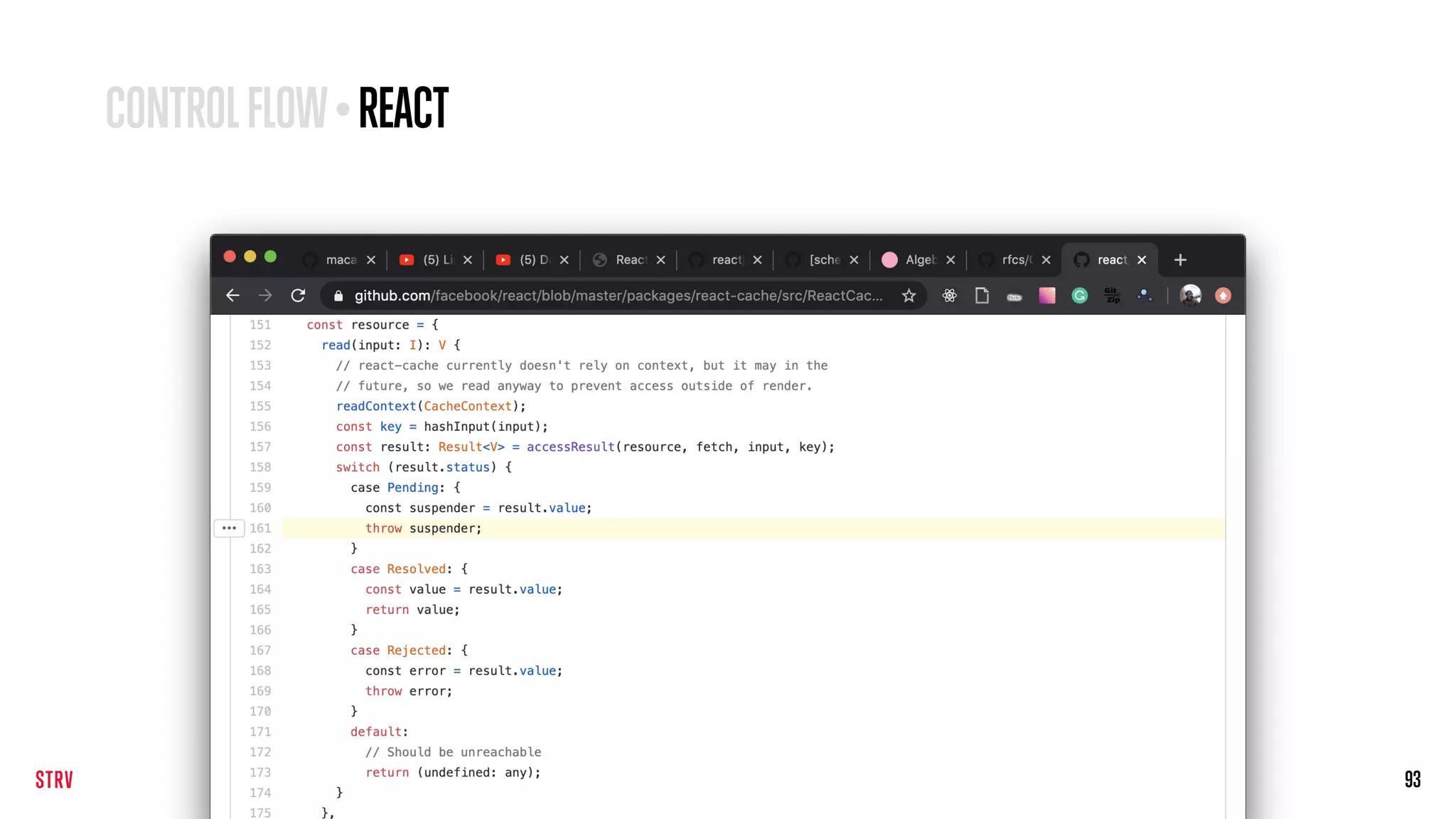Go back with the browser back arrow
The image size is (1456, 819).
tap(232, 296)
